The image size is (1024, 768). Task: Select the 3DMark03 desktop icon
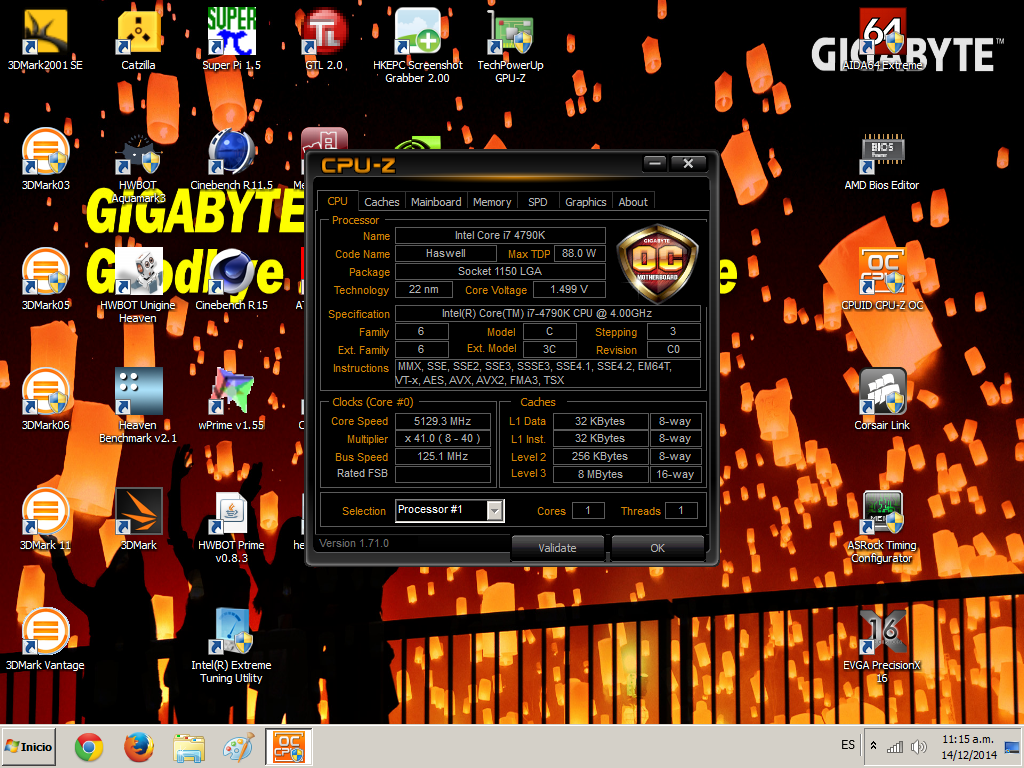[45, 159]
